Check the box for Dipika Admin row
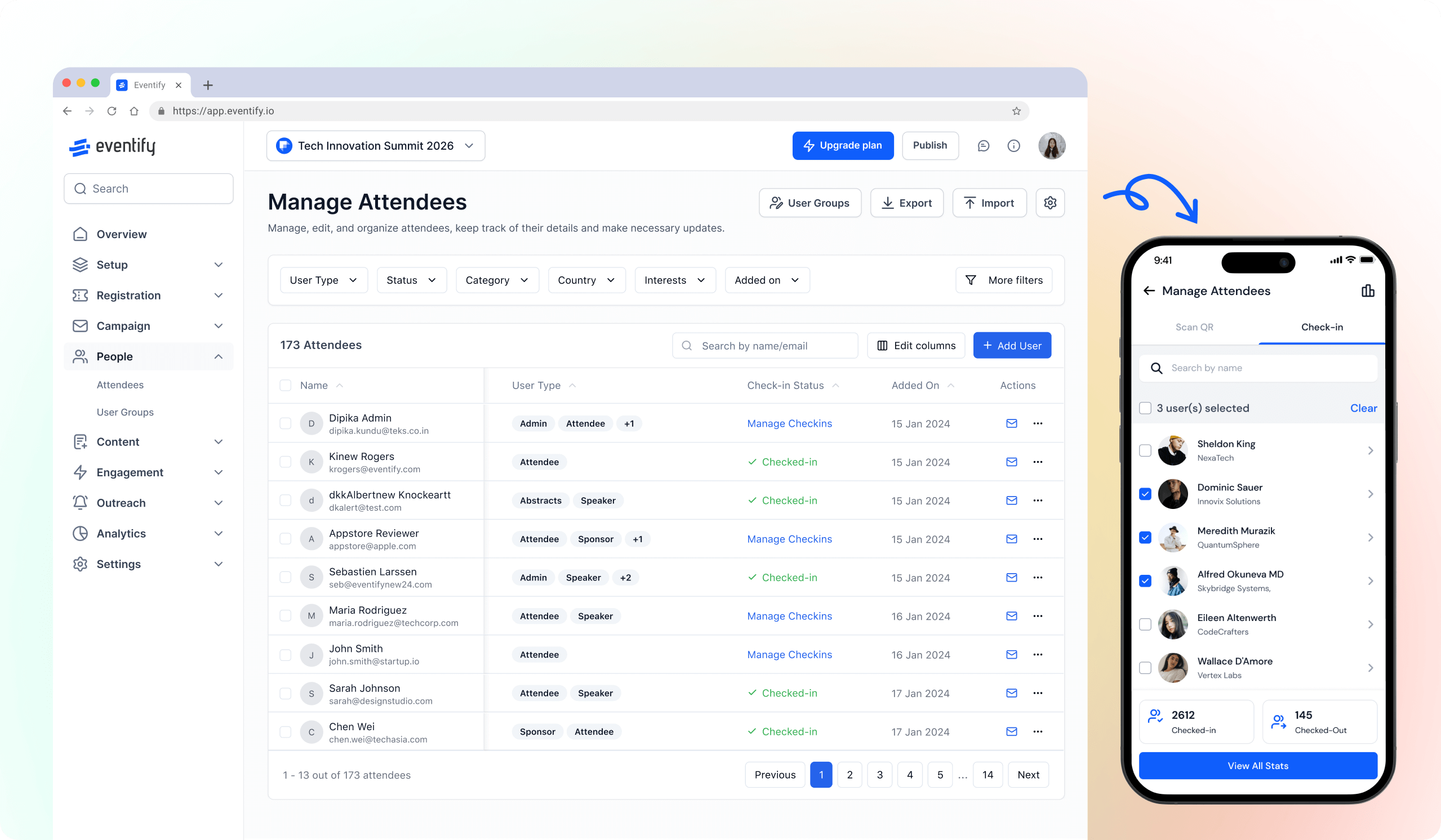The width and height of the screenshot is (1441, 840). coord(286,423)
